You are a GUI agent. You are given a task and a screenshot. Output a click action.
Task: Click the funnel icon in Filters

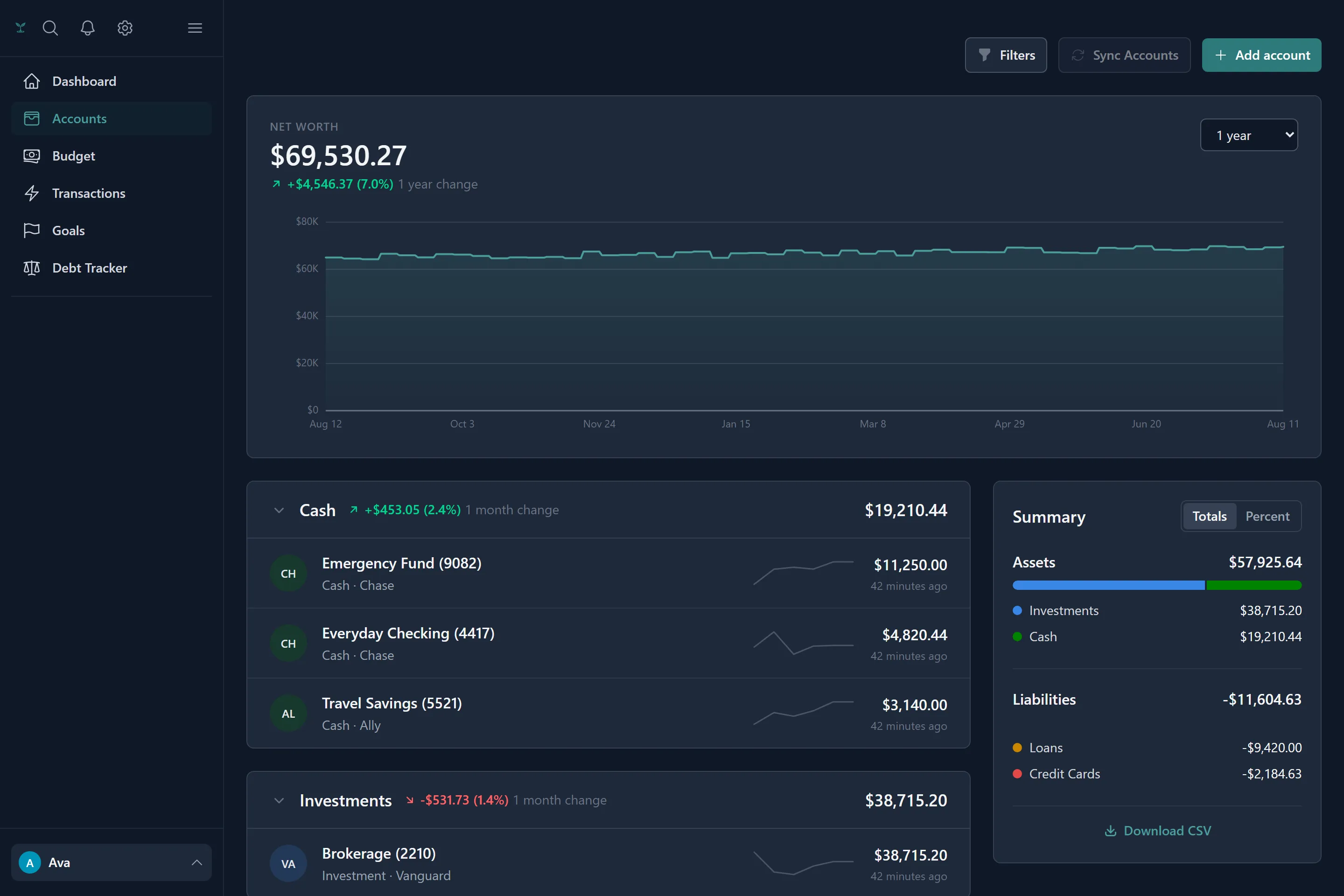coord(985,55)
